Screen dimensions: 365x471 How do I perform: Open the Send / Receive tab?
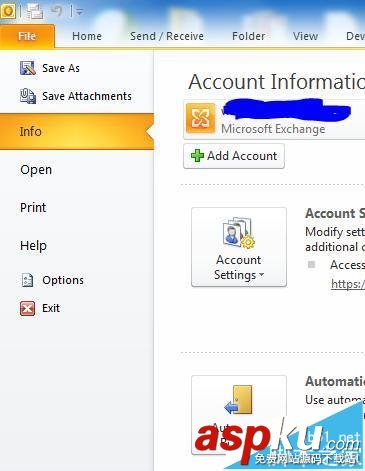(167, 36)
